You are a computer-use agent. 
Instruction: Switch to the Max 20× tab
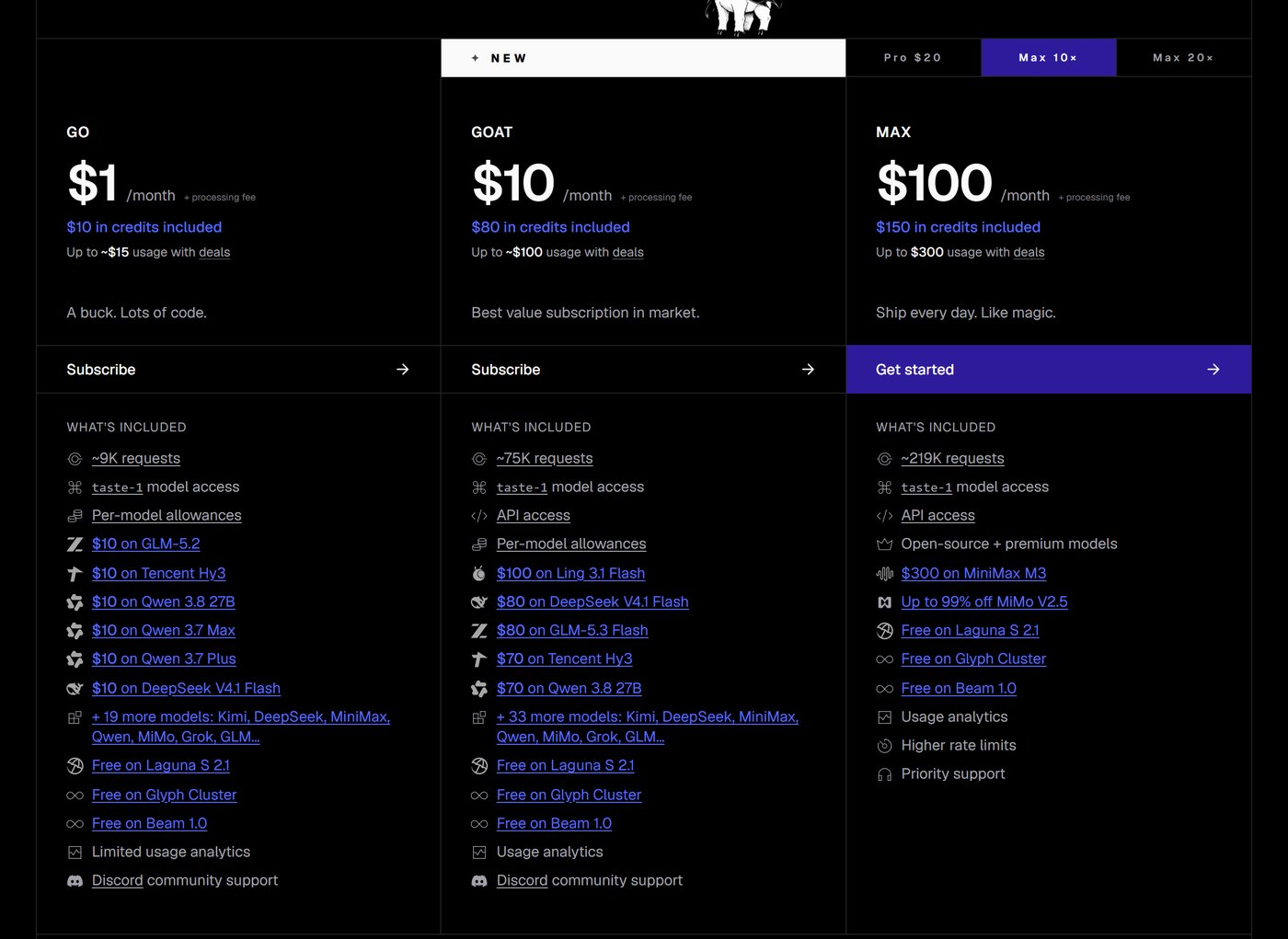(x=1183, y=58)
